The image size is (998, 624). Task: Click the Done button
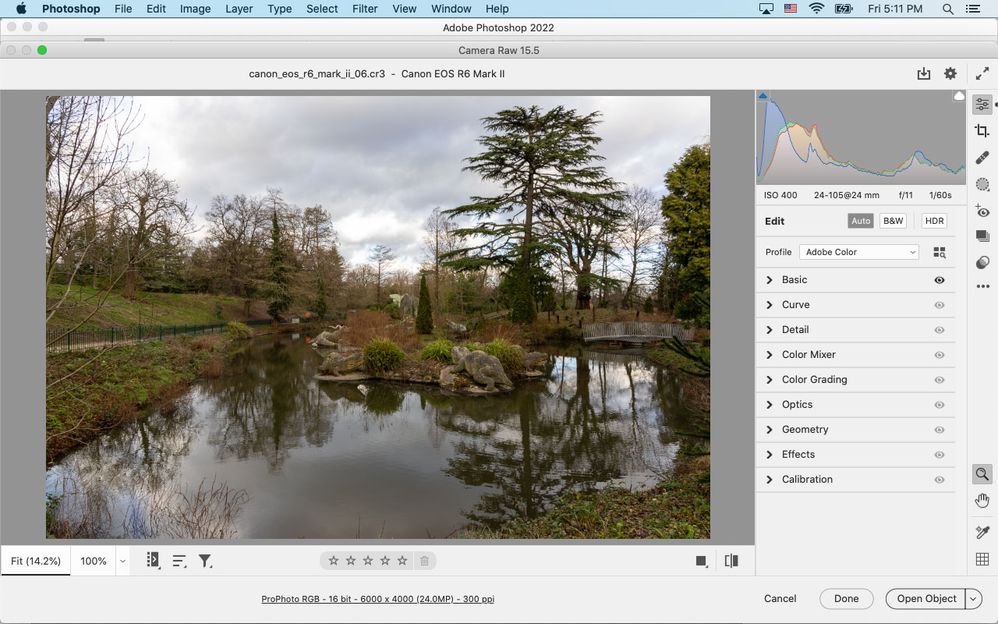[x=846, y=599]
